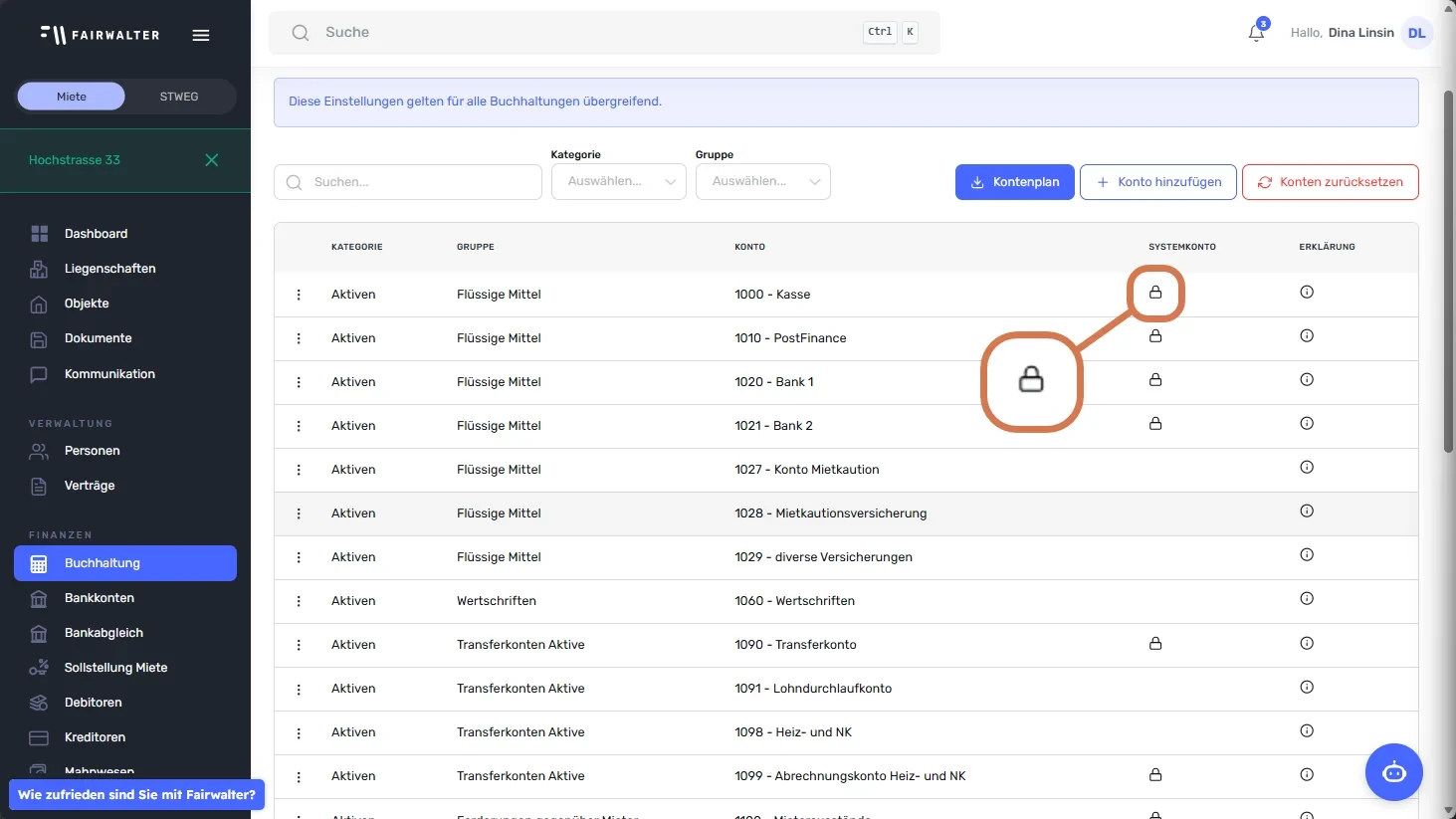Click Konten zurücksetzen button
Image resolution: width=1456 pixels, height=819 pixels.
(x=1331, y=182)
